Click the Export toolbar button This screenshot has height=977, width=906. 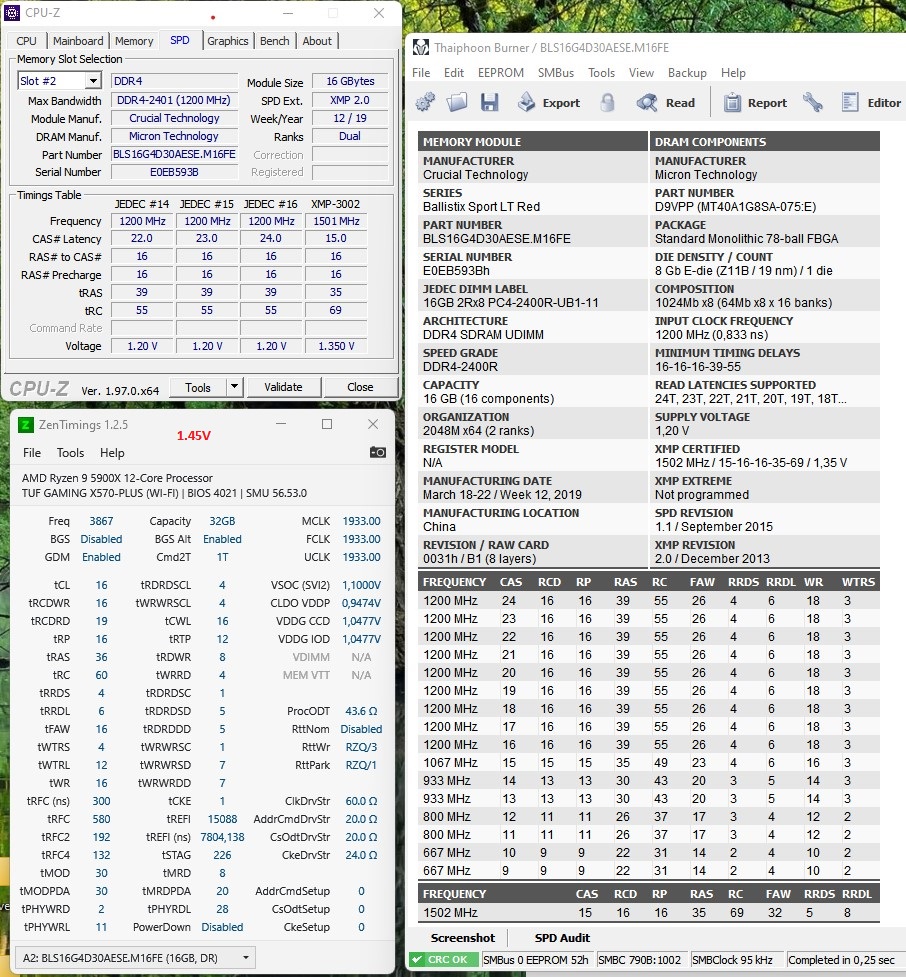click(549, 102)
